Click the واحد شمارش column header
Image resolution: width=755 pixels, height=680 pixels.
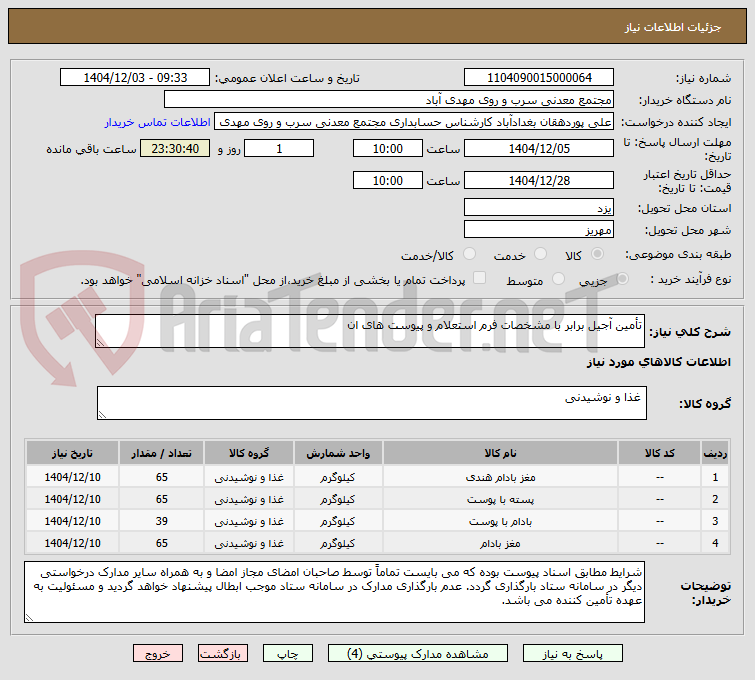[338, 453]
